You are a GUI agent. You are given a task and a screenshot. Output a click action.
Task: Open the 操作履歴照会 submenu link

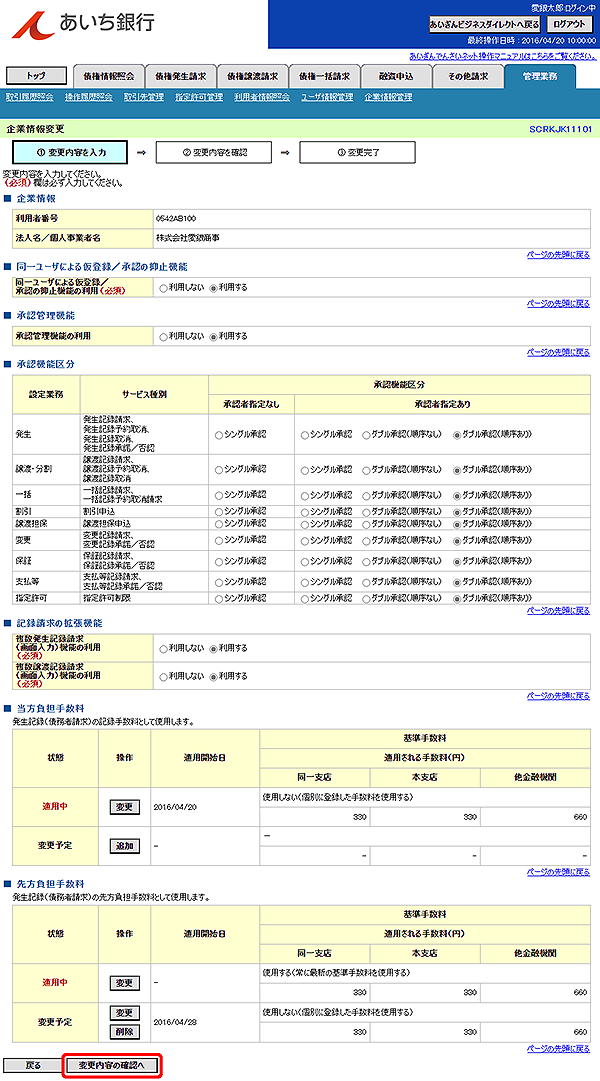point(89,97)
